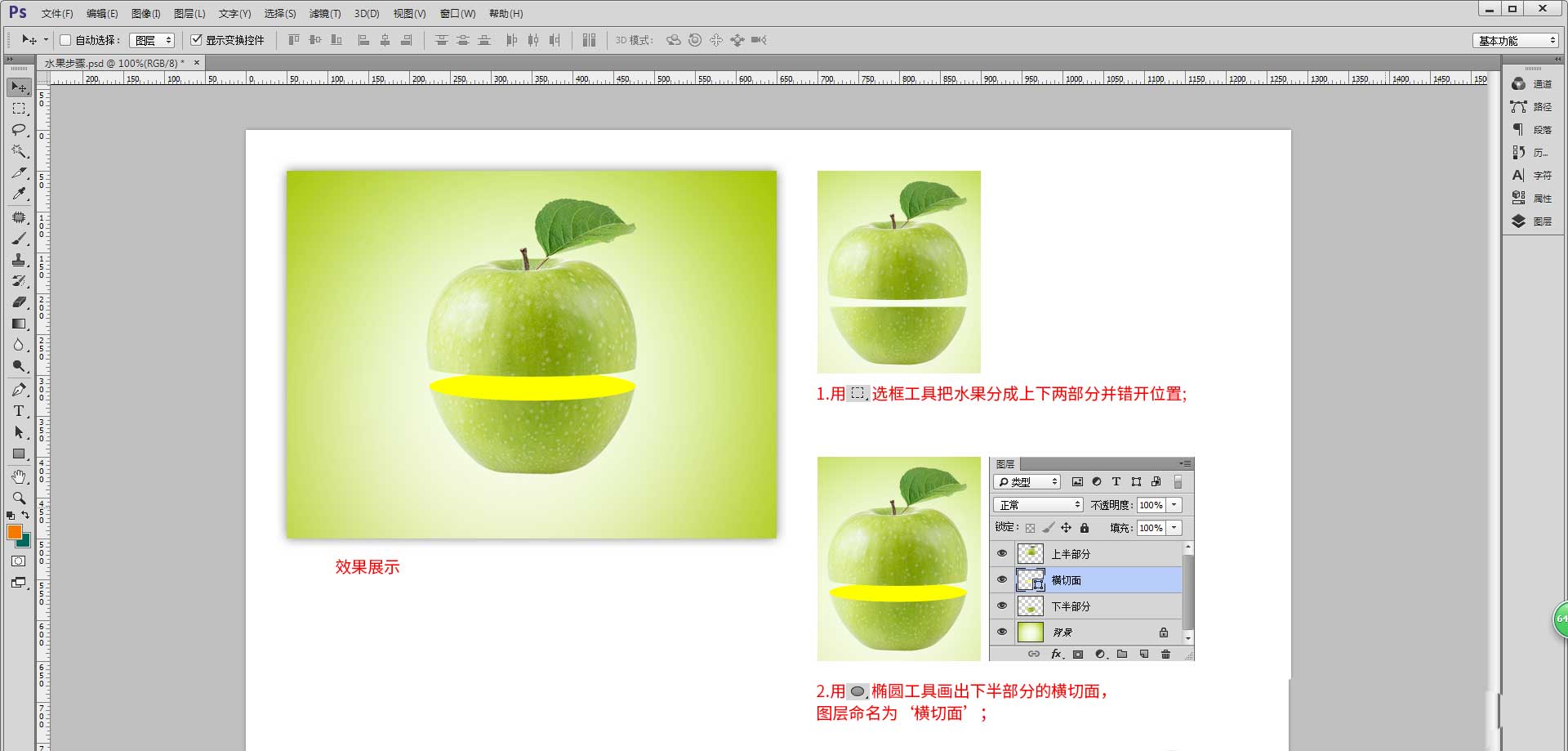Open the 基本功能 workspace dropdown
Screen dimensions: 1568x751
[1516, 40]
